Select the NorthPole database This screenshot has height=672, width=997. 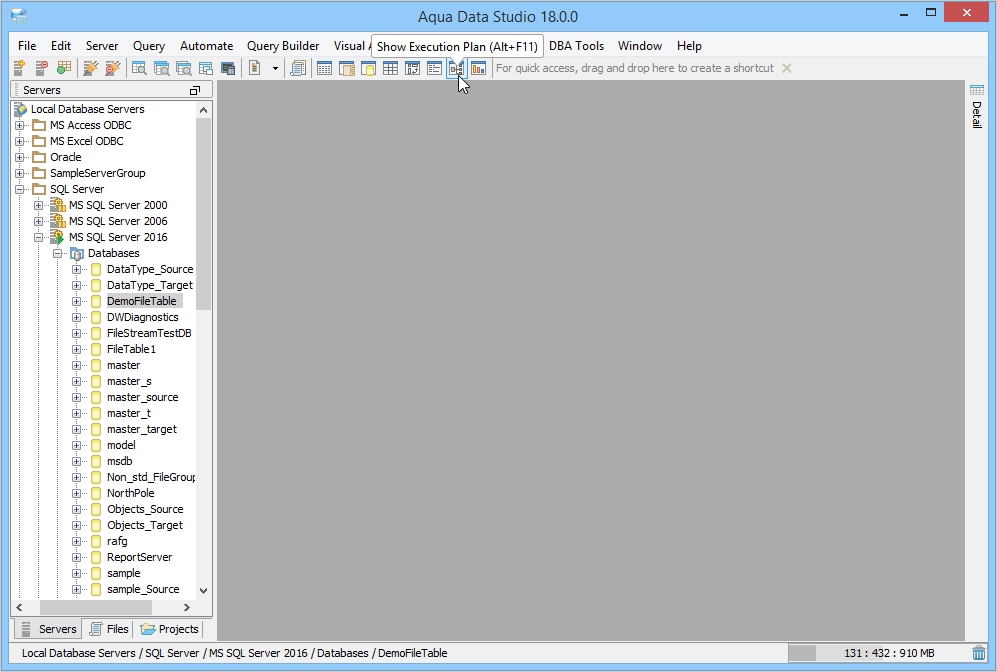point(130,493)
